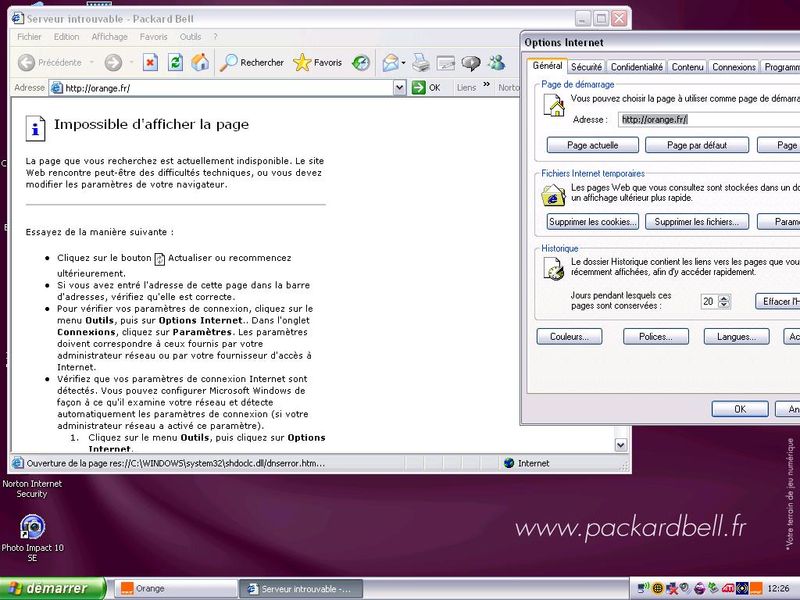Click the Stop loading toolbar icon
The width and height of the screenshot is (800, 600).
click(151, 62)
